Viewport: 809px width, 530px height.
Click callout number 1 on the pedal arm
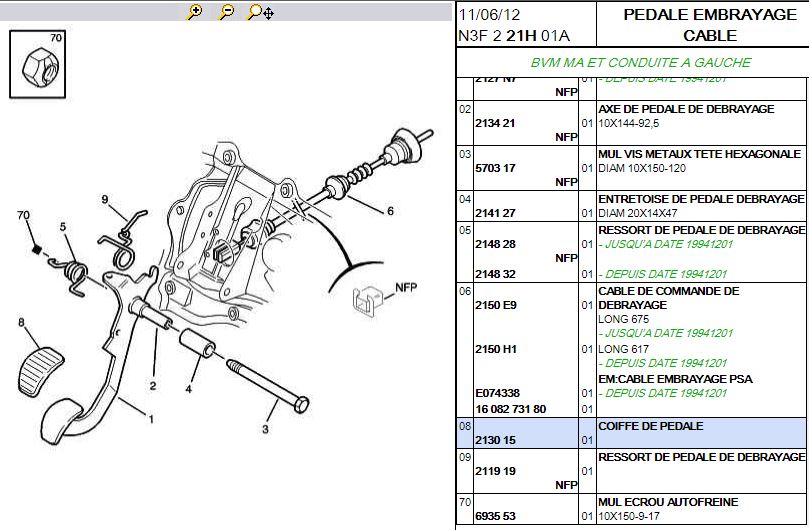(x=151, y=418)
